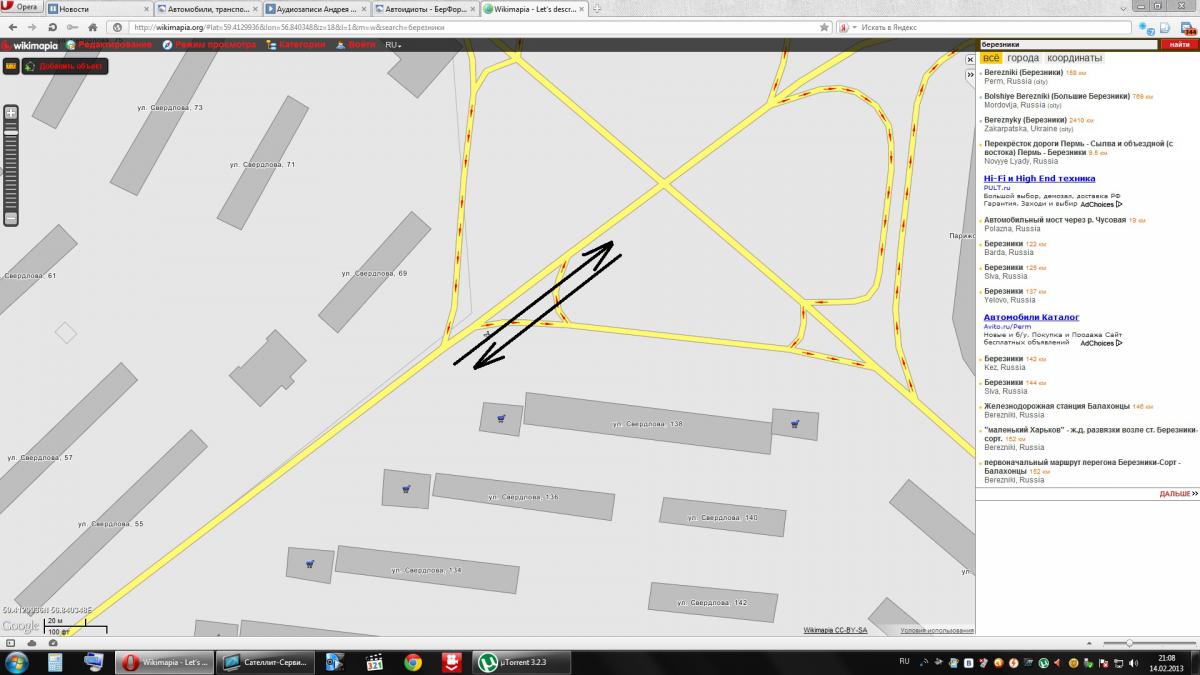Click the map zoom level slider handle

(x=11, y=132)
